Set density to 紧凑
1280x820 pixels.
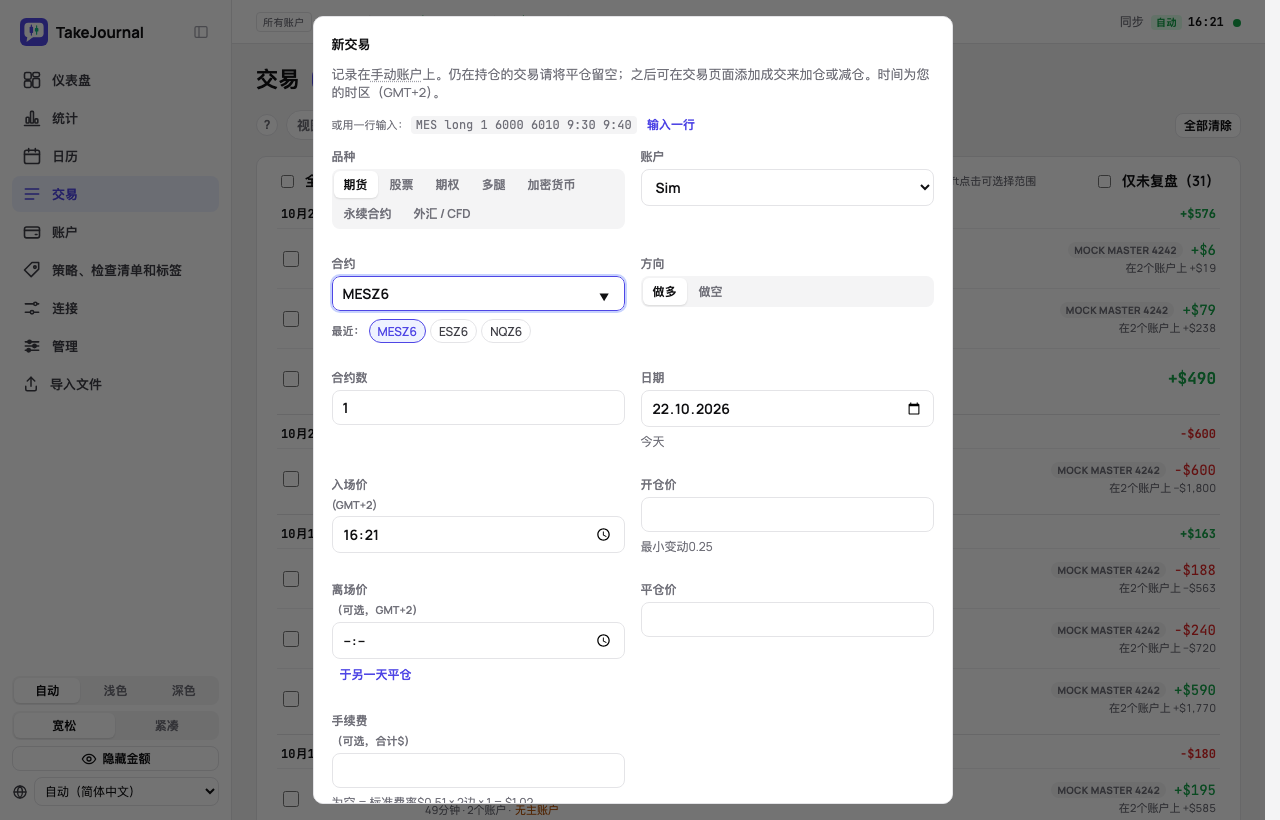[166, 725]
